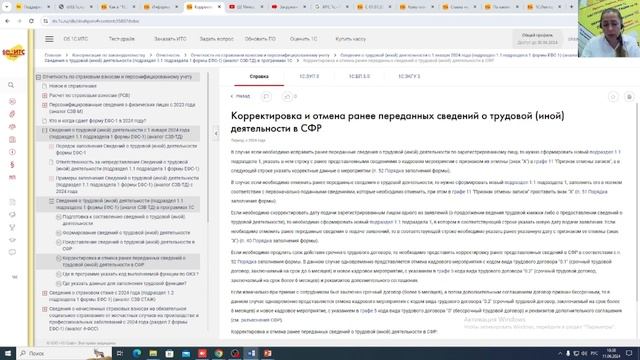This screenshot has width=640, height=360.
Task: Click Главная in the breadcrumbs
Action: tap(53, 55)
